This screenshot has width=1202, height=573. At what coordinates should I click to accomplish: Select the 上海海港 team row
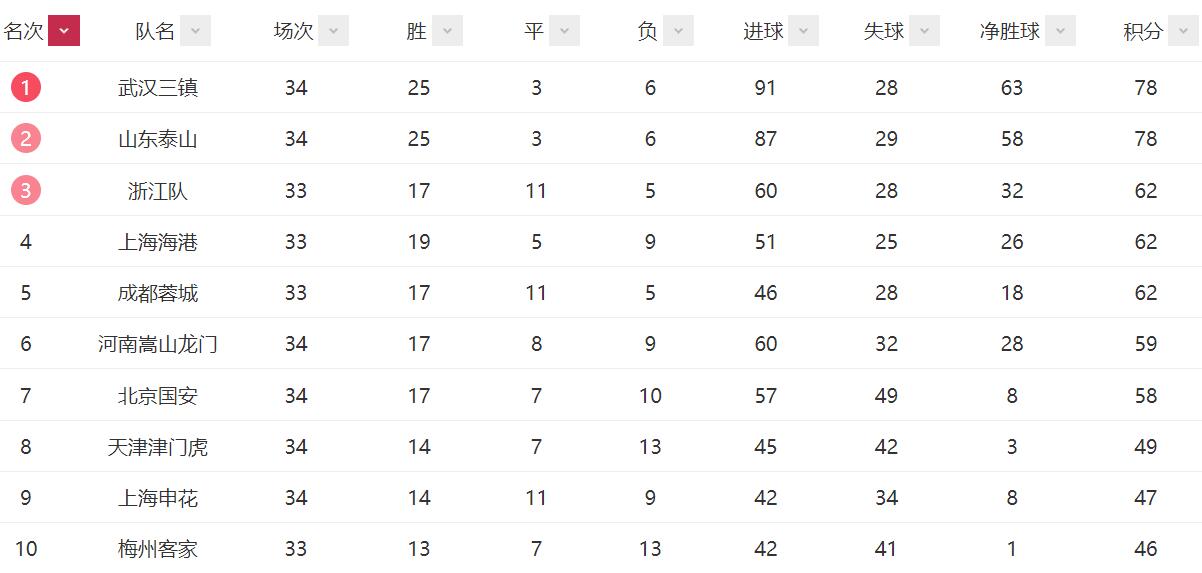point(158,242)
